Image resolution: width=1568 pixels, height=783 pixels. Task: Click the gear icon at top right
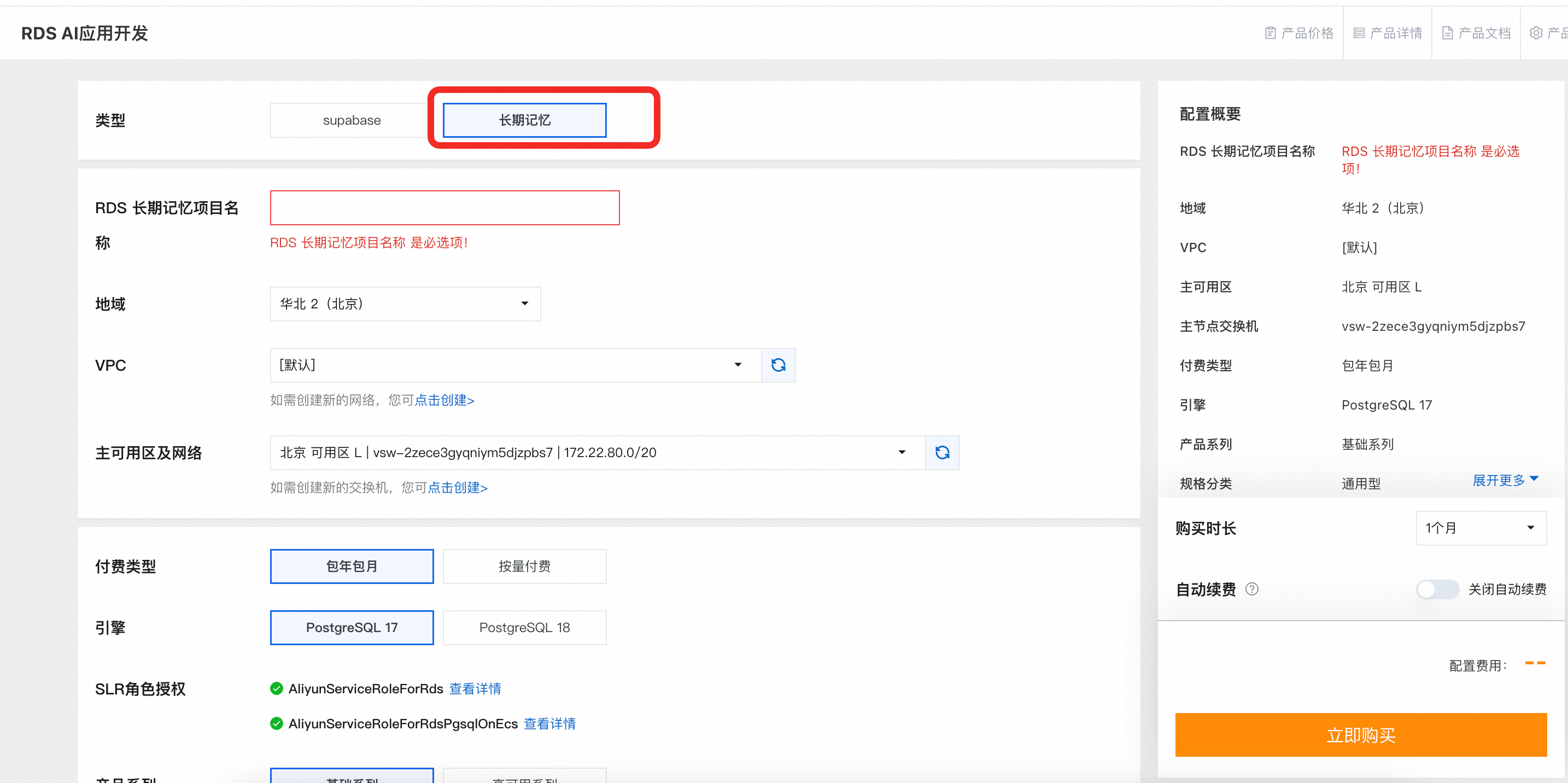1536,33
